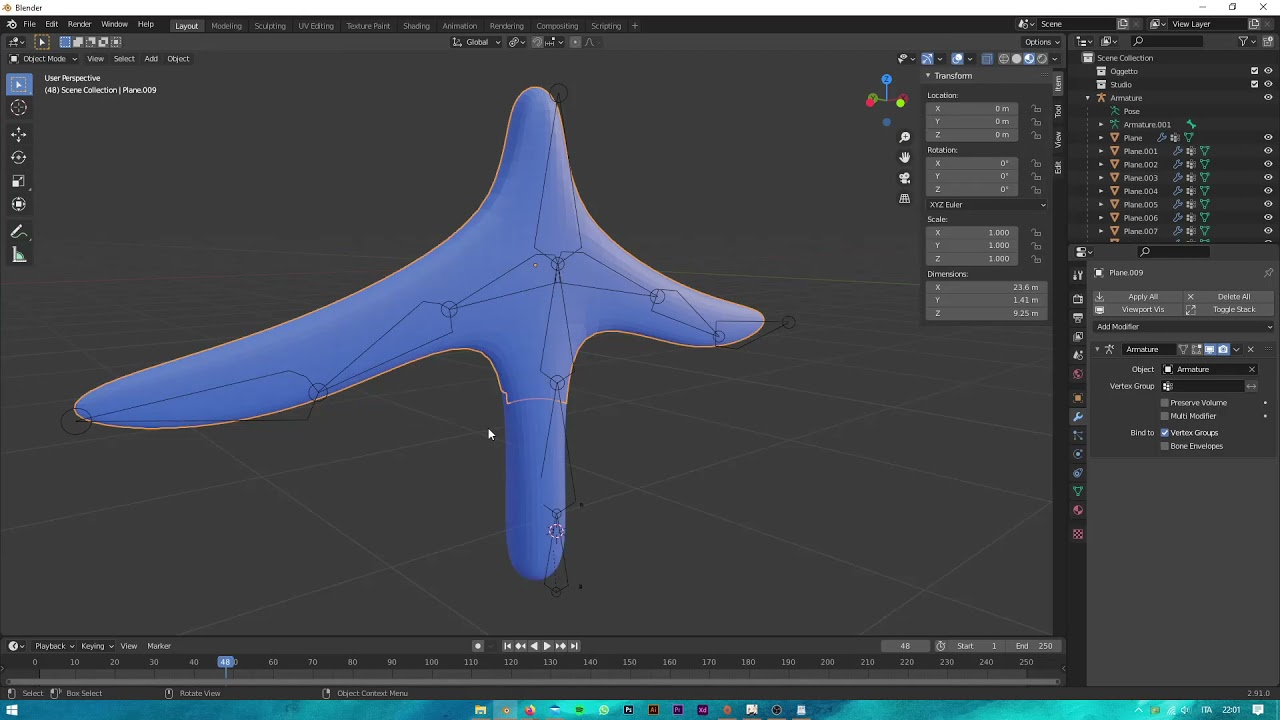Click the Location X value field

[x=970, y=109]
